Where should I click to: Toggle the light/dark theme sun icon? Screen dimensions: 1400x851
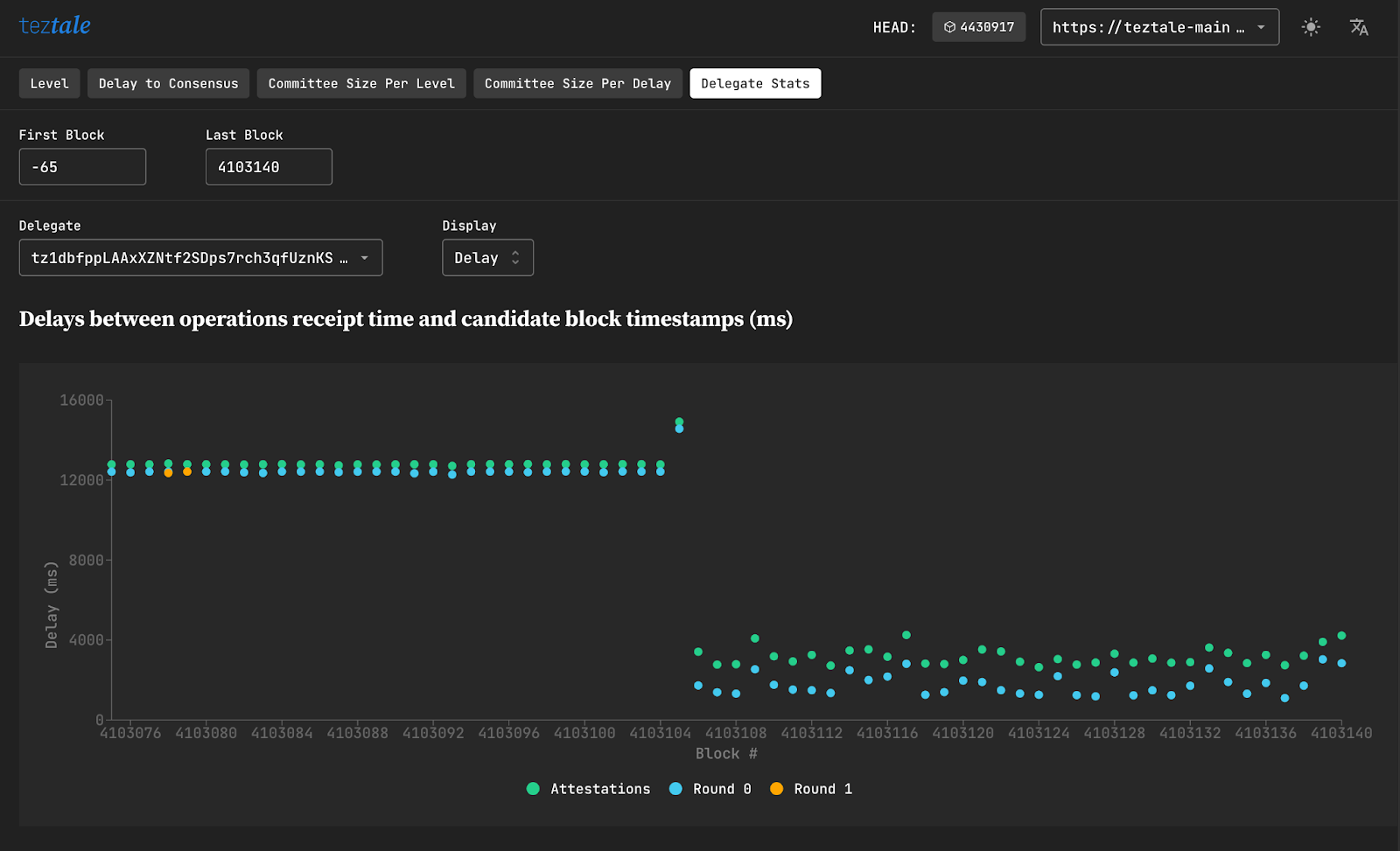coord(1310,27)
